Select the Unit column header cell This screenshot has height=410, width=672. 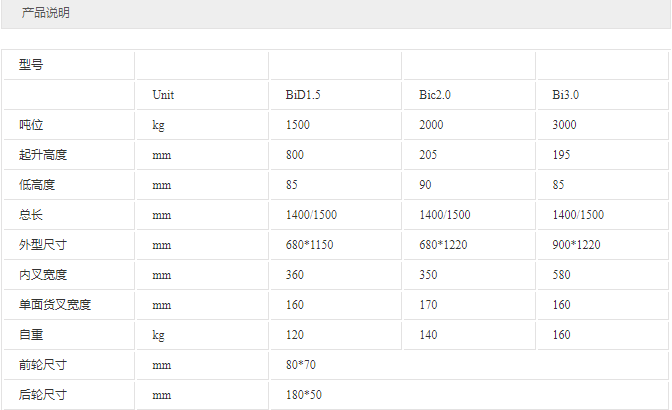tap(163, 95)
